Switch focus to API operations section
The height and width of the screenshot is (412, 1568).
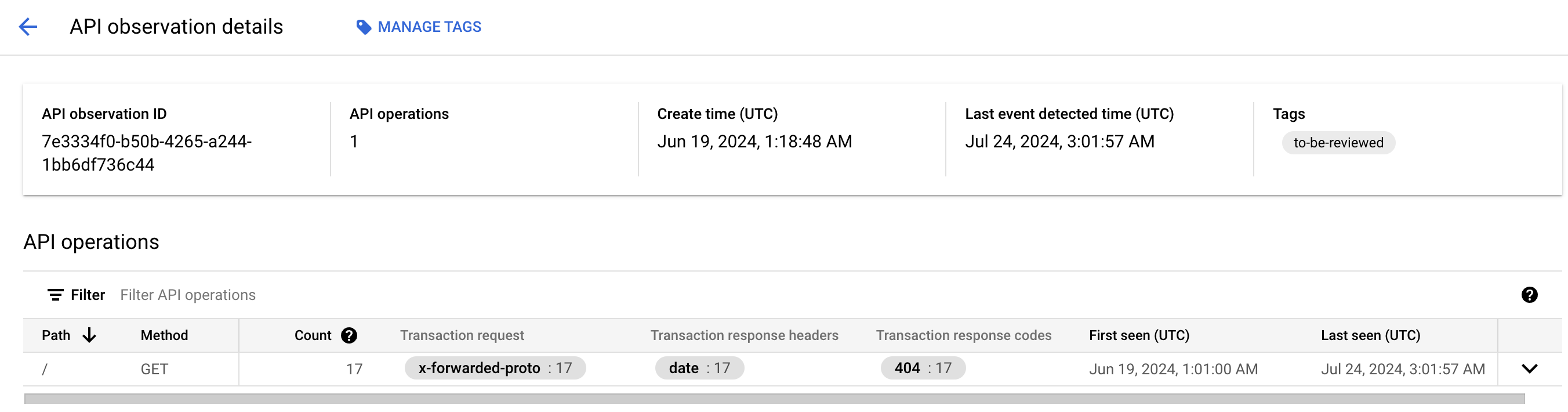pos(91,242)
